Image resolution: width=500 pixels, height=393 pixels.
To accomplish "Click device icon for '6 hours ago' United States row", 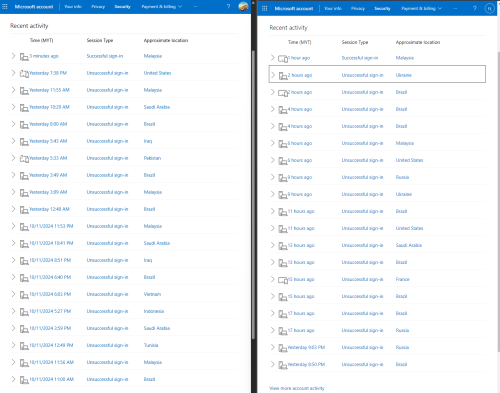I will (283, 161).
